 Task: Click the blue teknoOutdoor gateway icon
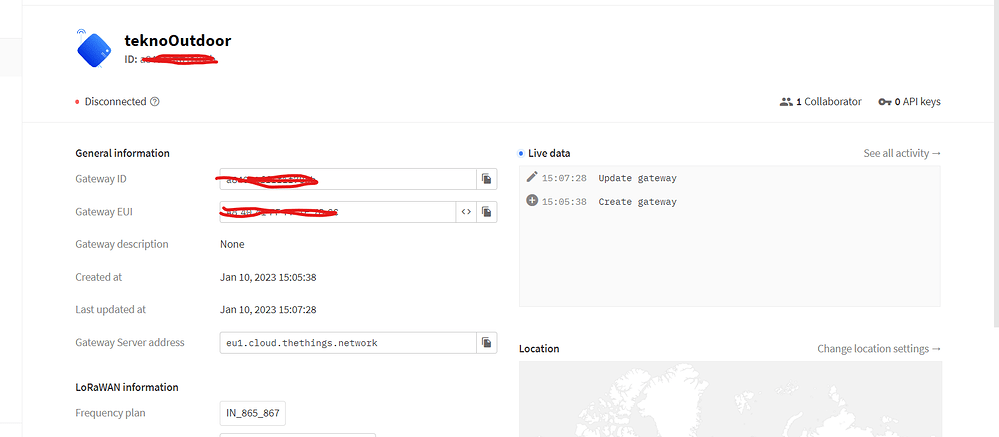pyautogui.click(x=94, y=48)
